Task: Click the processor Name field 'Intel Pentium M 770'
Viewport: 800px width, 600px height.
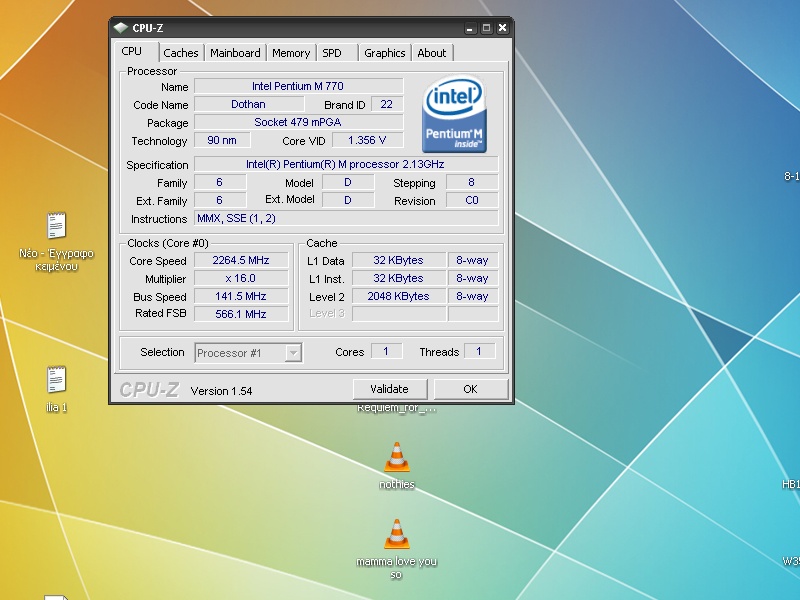Action: tap(298, 86)
